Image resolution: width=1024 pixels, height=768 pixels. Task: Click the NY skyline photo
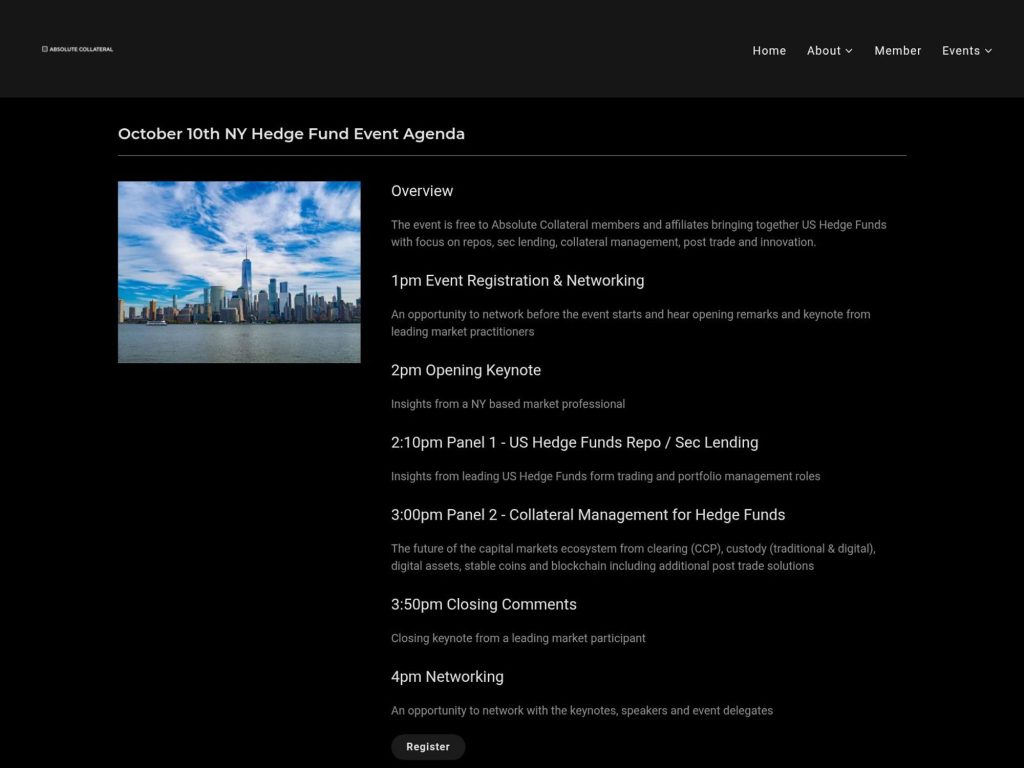(239, 271)
